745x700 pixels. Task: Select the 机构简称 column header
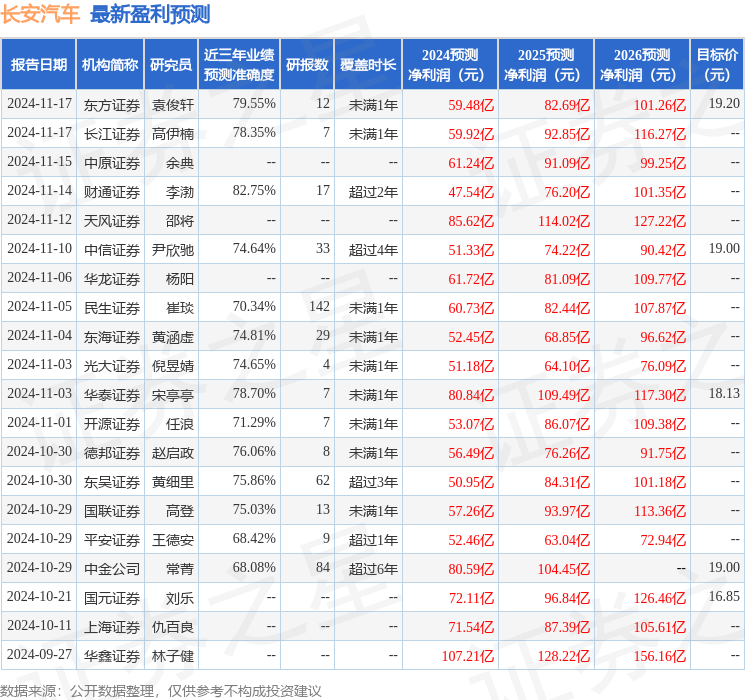[110, 65]
